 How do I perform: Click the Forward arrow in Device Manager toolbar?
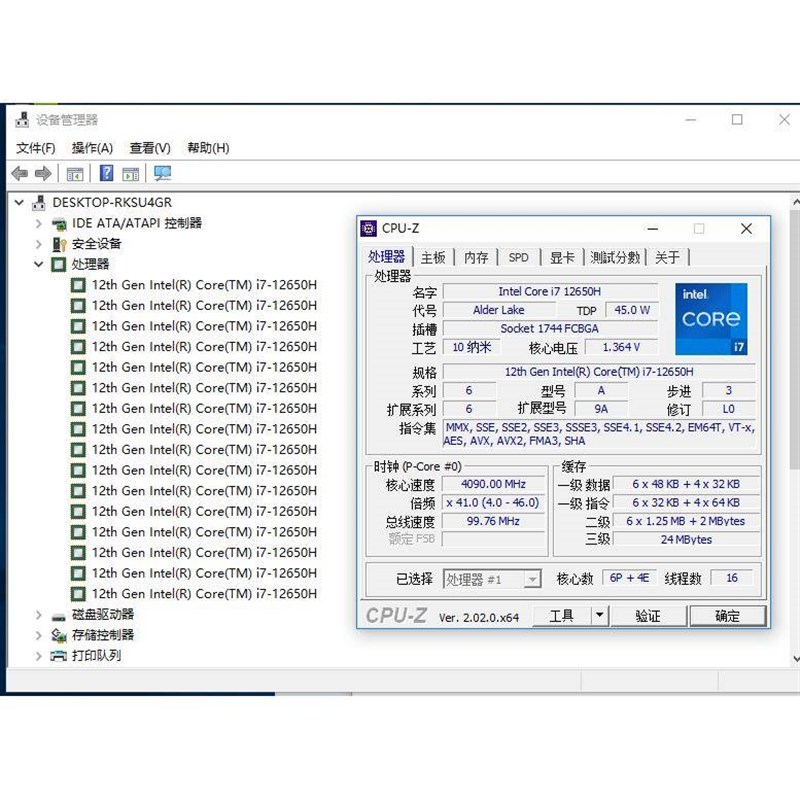point(43,174)
